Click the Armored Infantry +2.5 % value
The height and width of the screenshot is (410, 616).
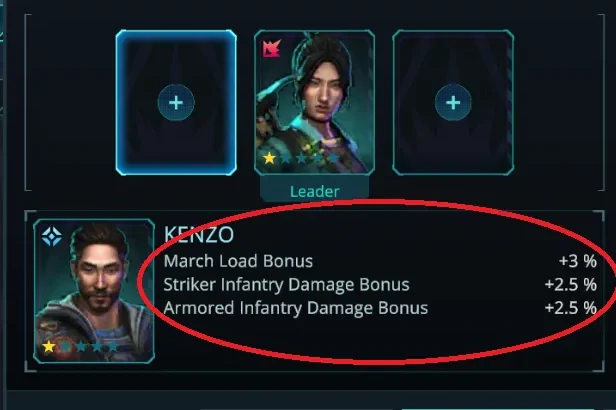(571, 308)
